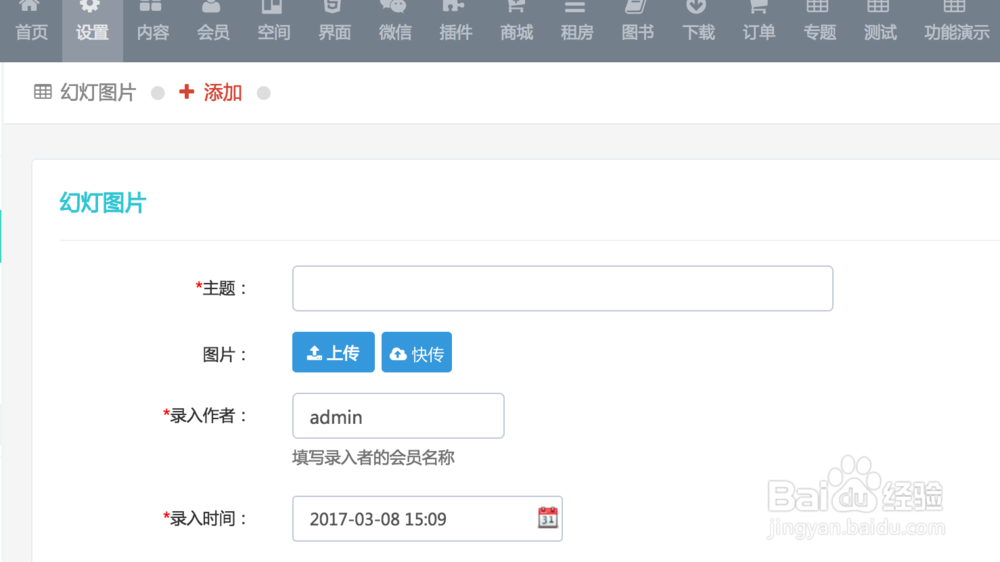Click the upload arrow icon on 上传
This screenshot has width=1000, height=562.
point(314,353)
